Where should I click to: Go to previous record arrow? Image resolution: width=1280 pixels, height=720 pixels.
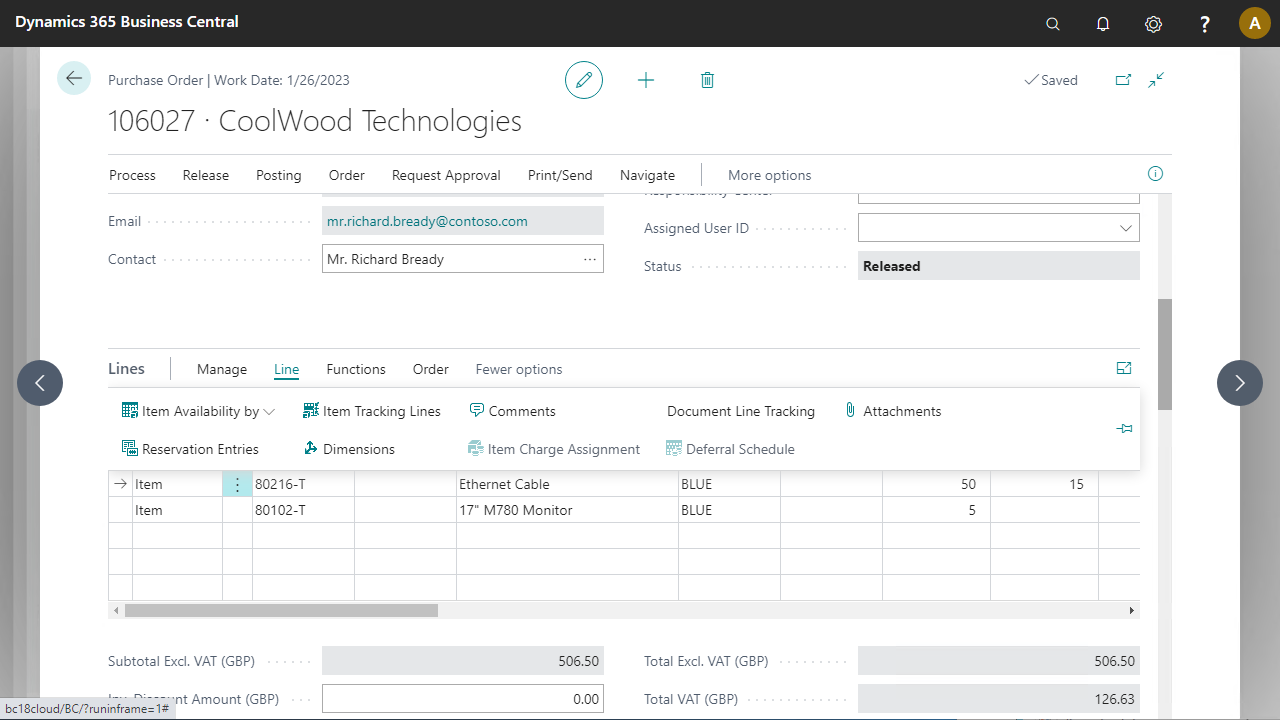tap(40, 383)
